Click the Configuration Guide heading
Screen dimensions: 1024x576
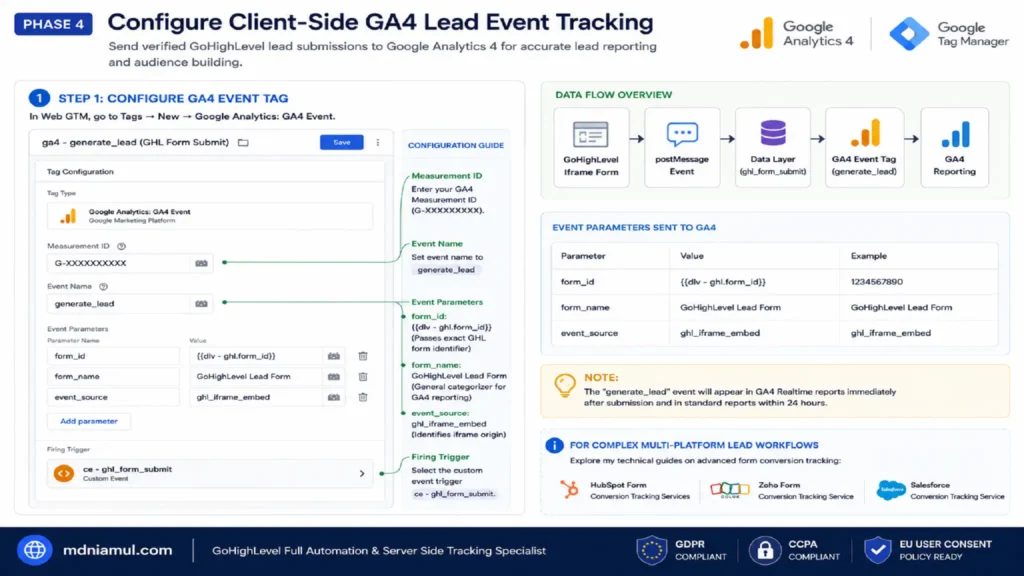[456, 145]
